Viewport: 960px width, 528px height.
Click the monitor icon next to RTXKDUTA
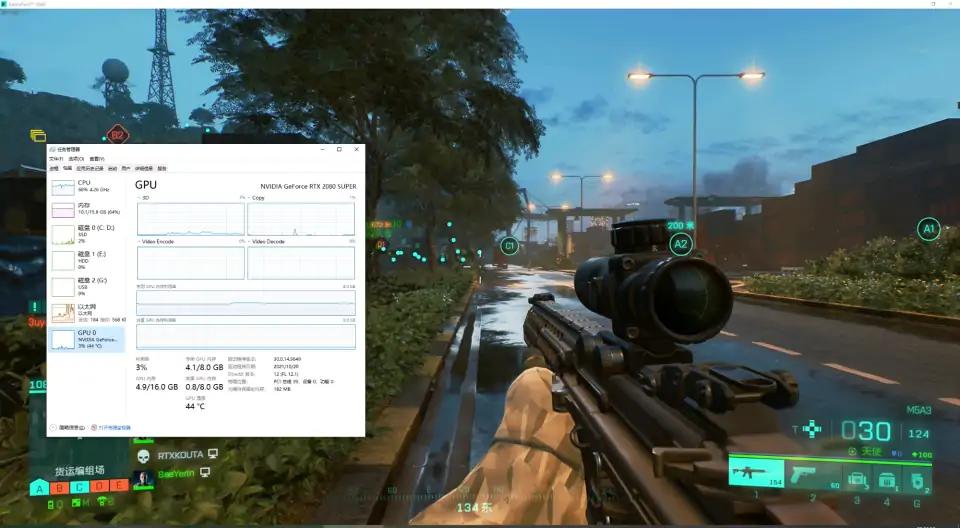pos(213,453)
